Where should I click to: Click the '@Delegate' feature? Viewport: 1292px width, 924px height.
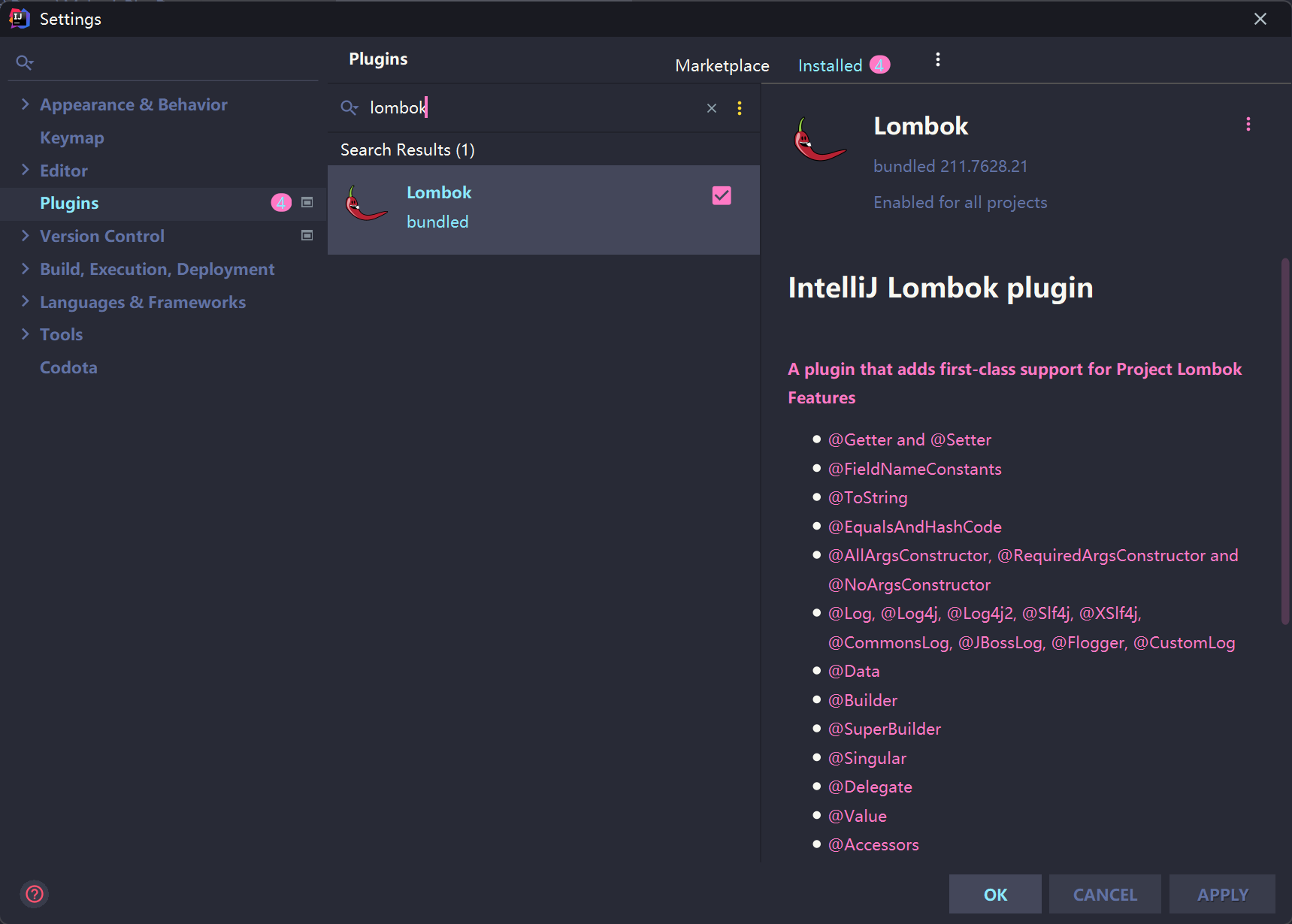tap(870, 787)
